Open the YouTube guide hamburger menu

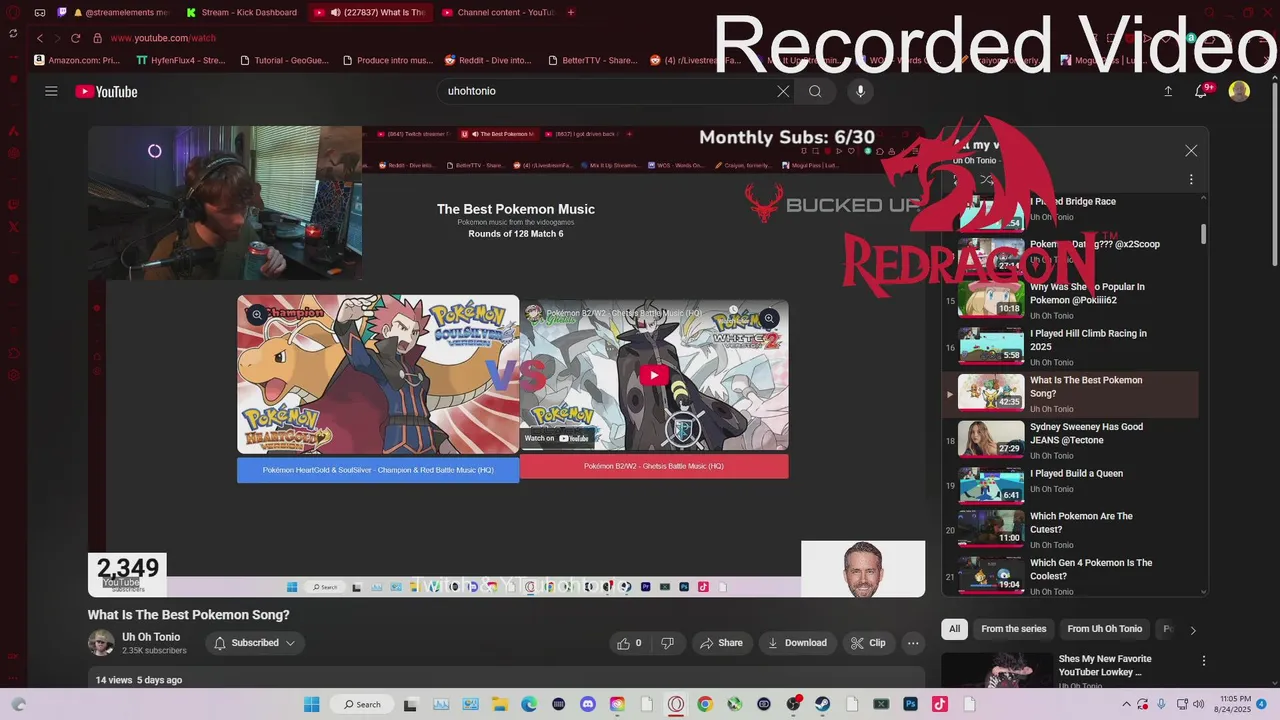pyautogui.click(x=51, y=91)
